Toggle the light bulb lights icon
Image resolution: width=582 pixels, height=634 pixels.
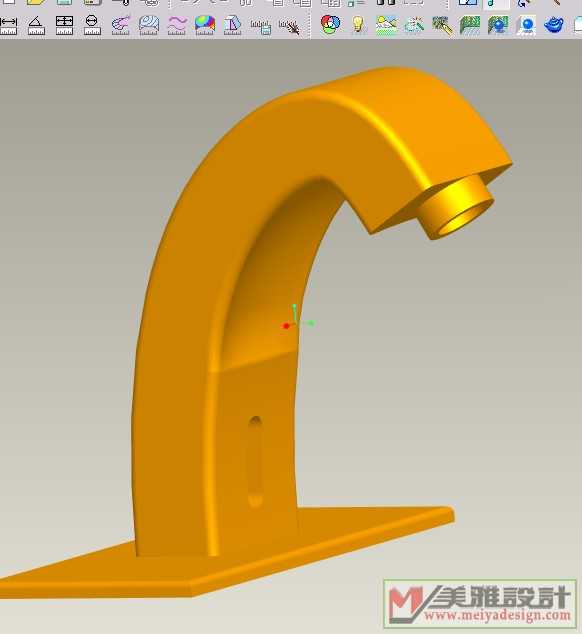coord(358,24)
